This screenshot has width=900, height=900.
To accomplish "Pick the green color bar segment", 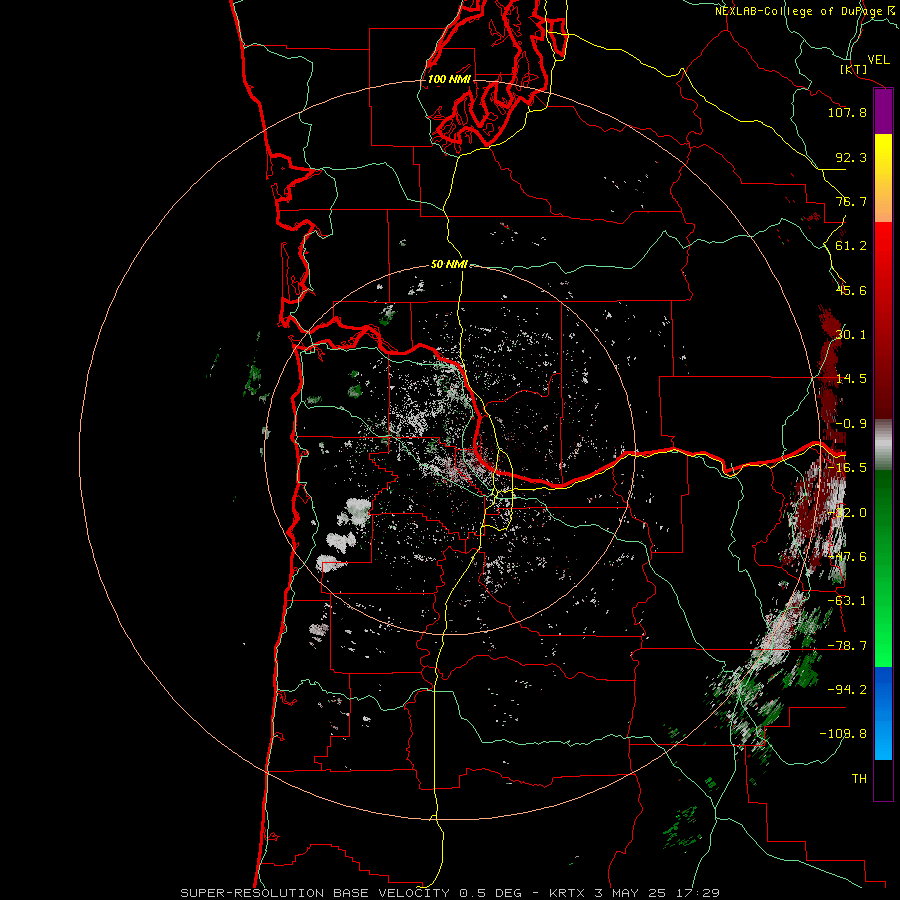I will click(x=883, y=568).
